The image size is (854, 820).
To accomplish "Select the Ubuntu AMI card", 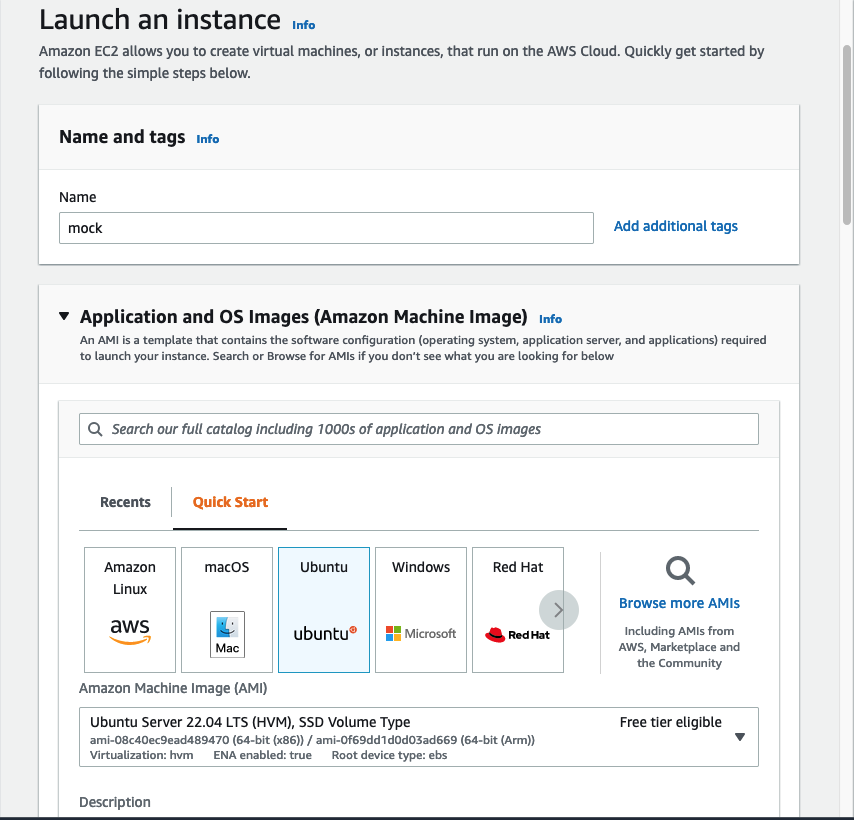I will pos(324,610).
